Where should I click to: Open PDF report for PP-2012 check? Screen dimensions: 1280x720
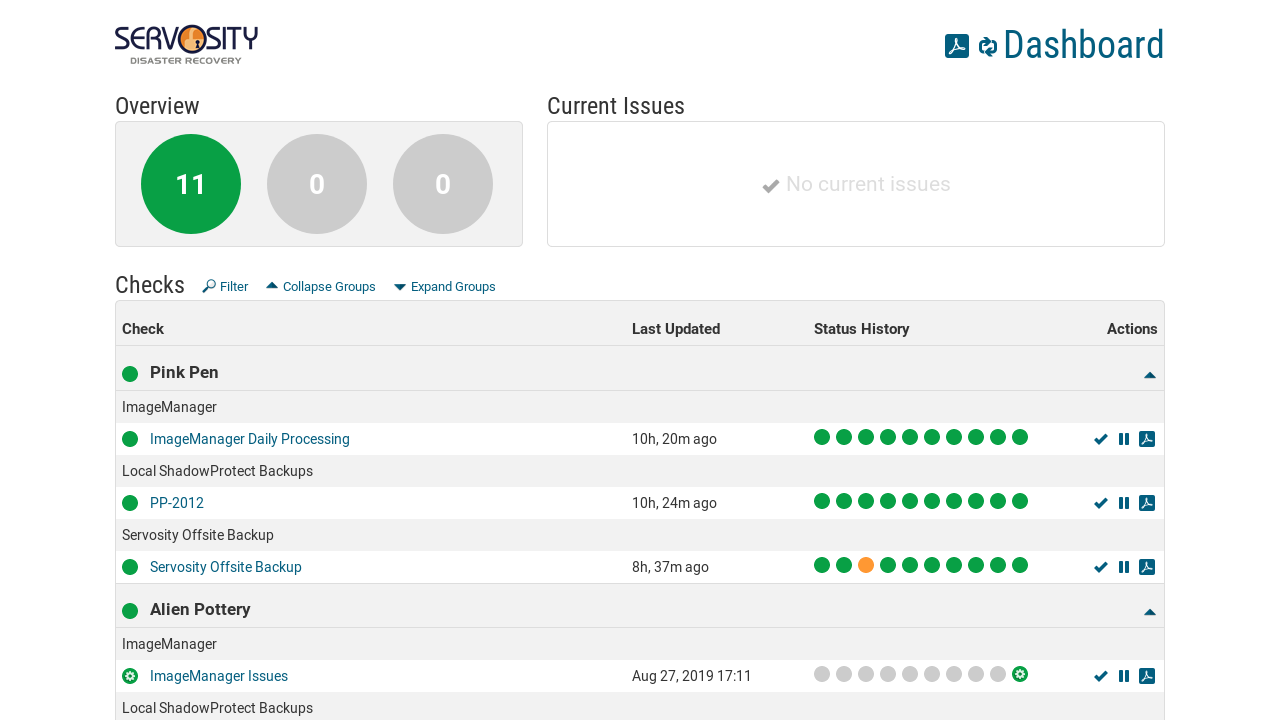coord(1147,503)
